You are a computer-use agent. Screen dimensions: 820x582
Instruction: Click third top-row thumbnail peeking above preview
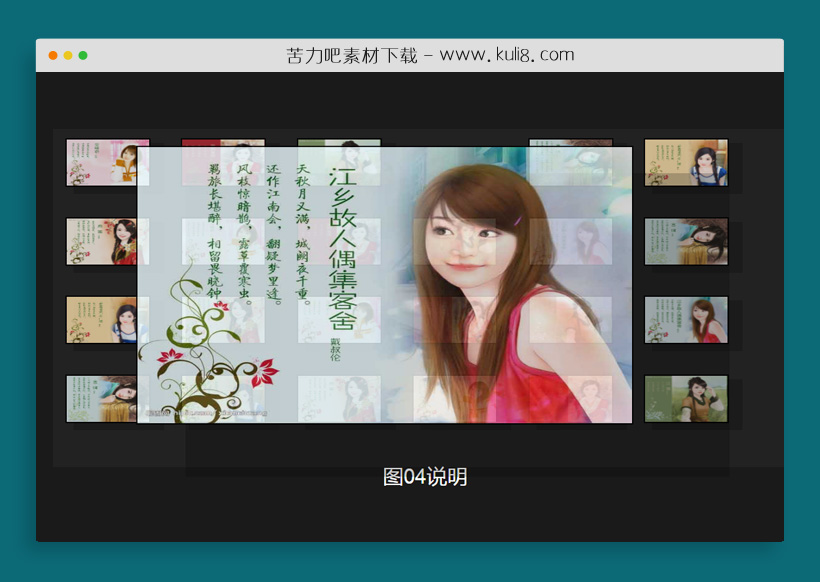pyautogui.click(x=339, y=142)
